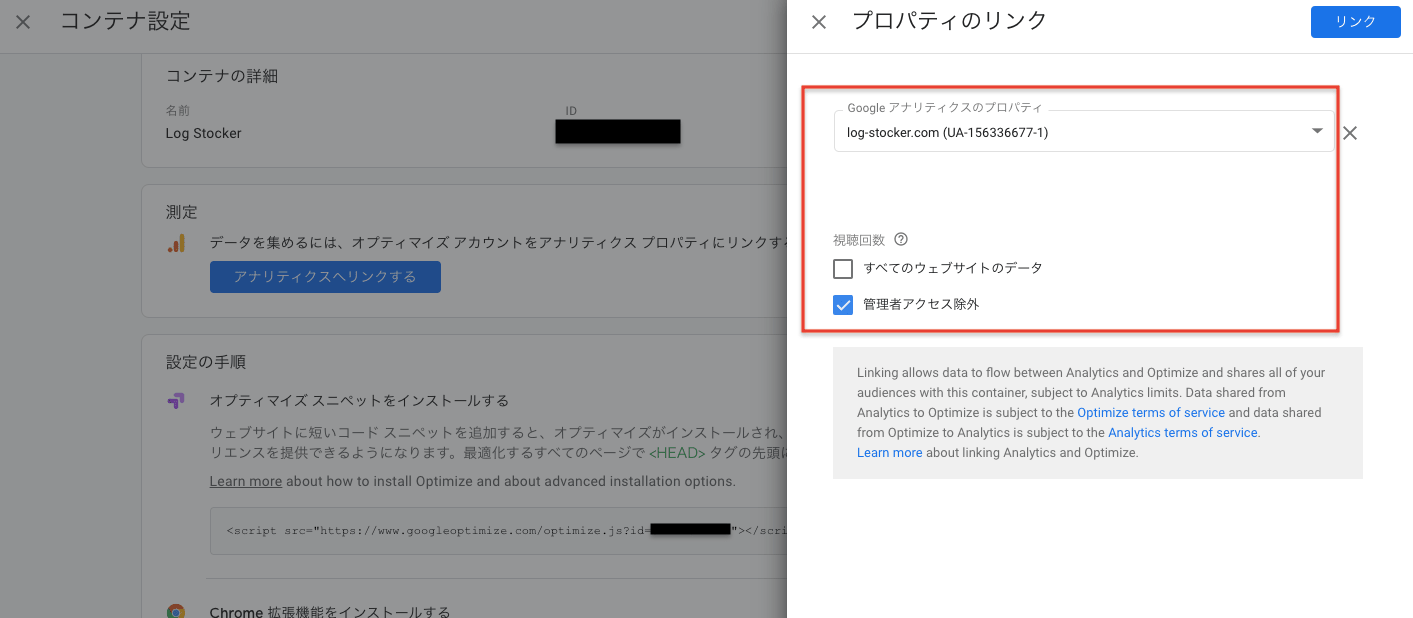Click the container name Log Stocker
1413x618 pixels.
pos(204,133)
